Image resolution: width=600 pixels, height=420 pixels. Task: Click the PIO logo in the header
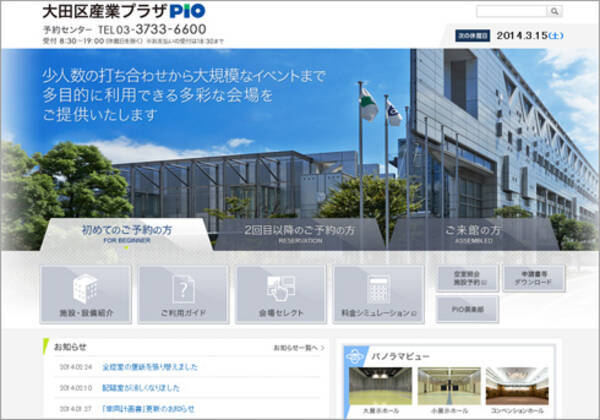click(188, 11)
